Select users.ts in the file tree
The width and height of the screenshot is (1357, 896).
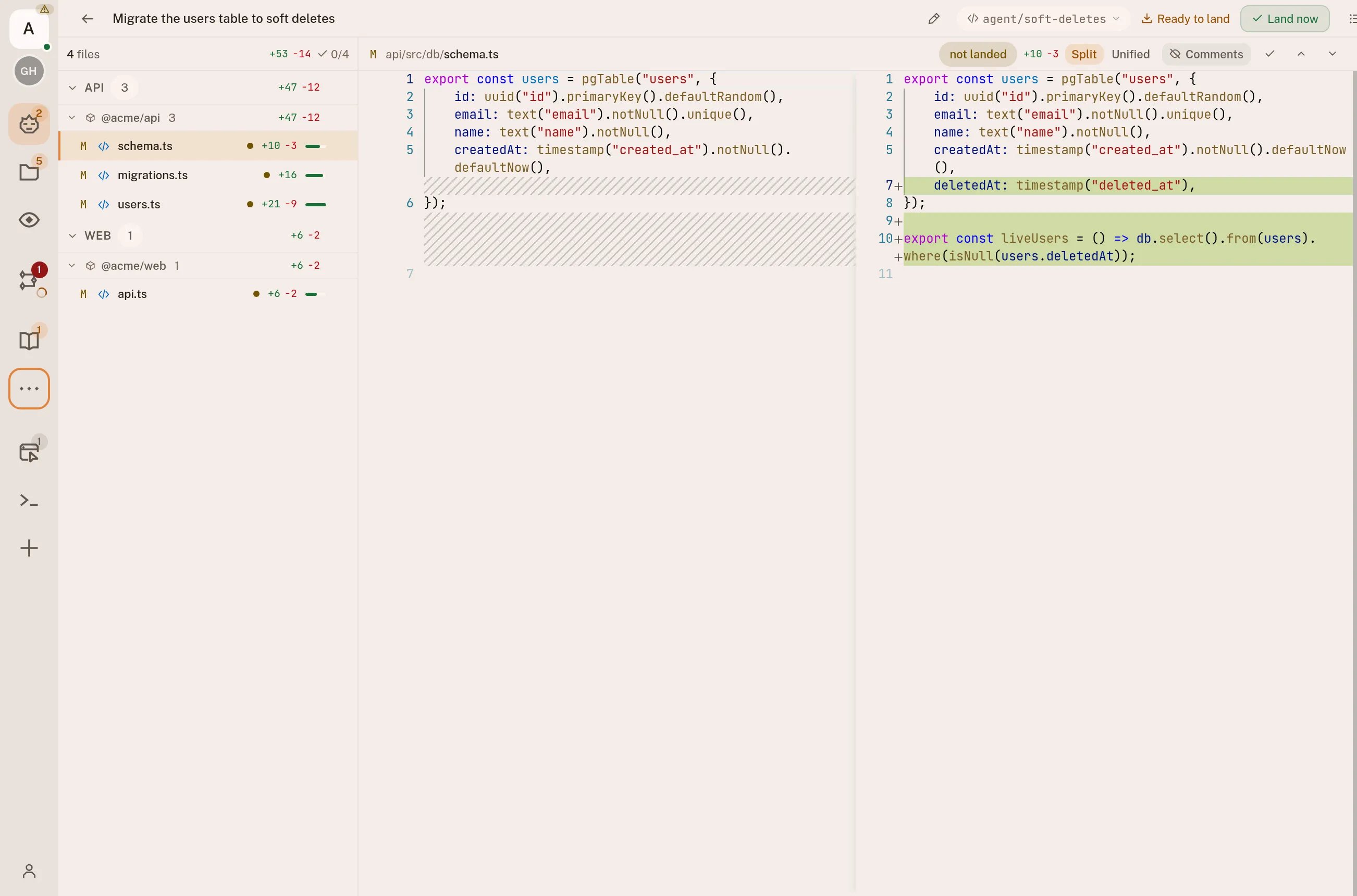(208, 205)
